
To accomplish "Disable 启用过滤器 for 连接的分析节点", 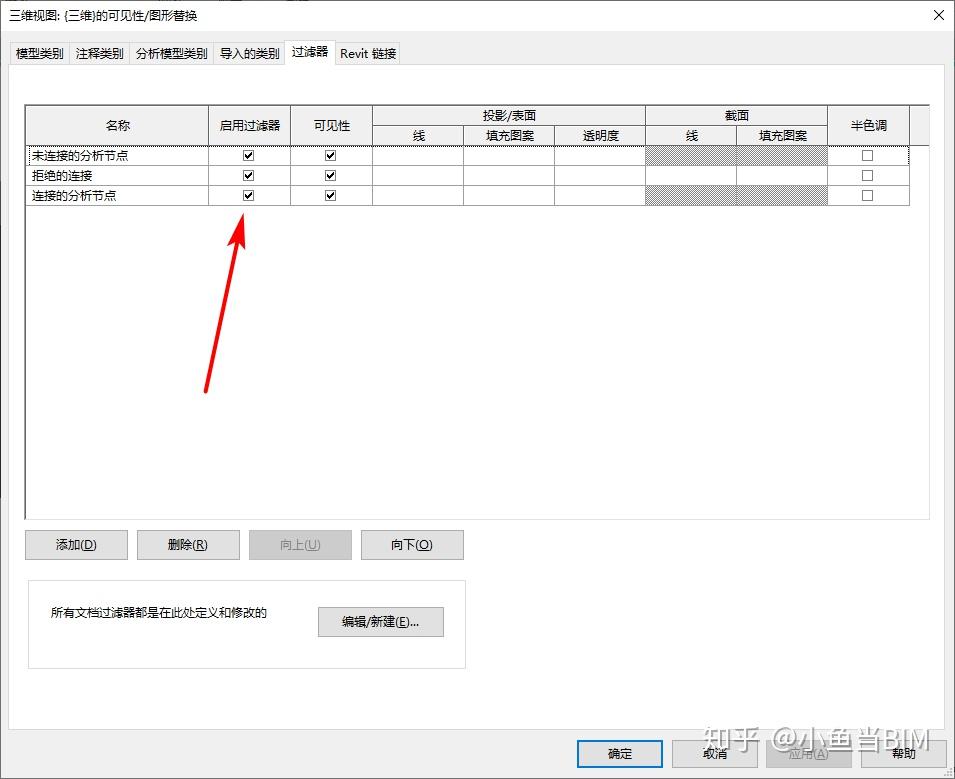I will coord(248,195).
